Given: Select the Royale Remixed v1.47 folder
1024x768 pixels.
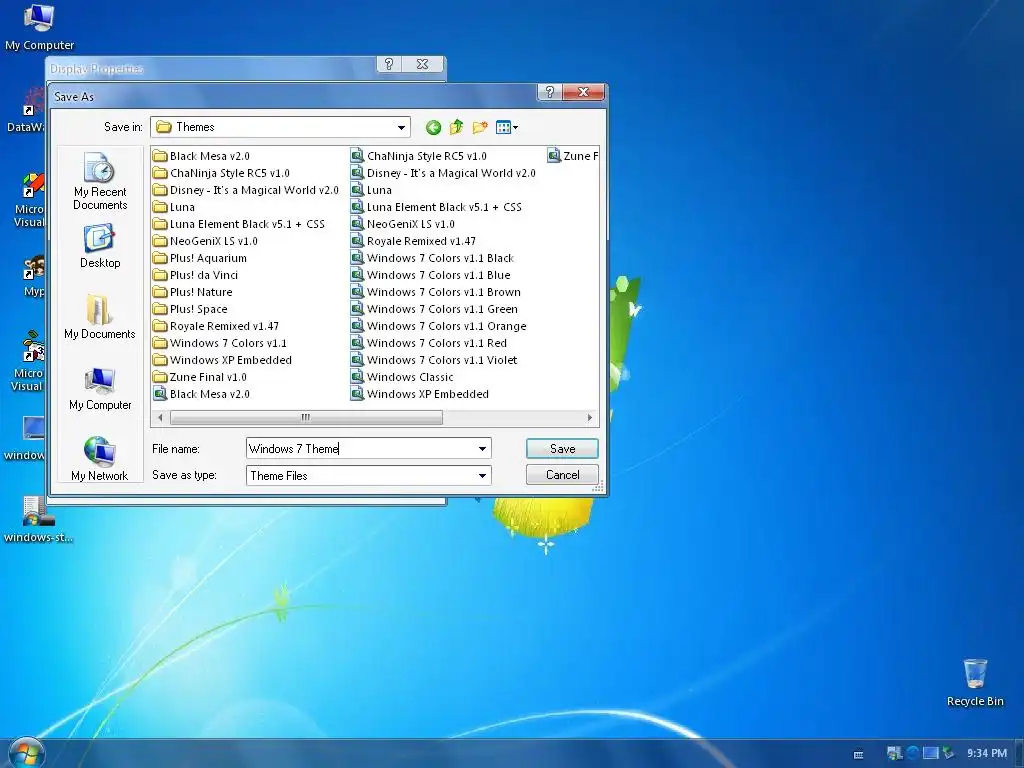Looking at the screenshot, I should point(216,326).
